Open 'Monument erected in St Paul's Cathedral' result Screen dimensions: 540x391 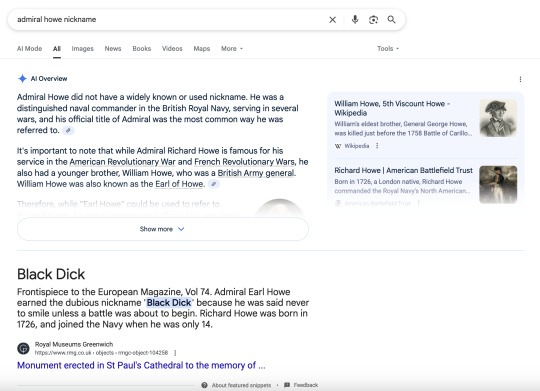tap(141, 365)
